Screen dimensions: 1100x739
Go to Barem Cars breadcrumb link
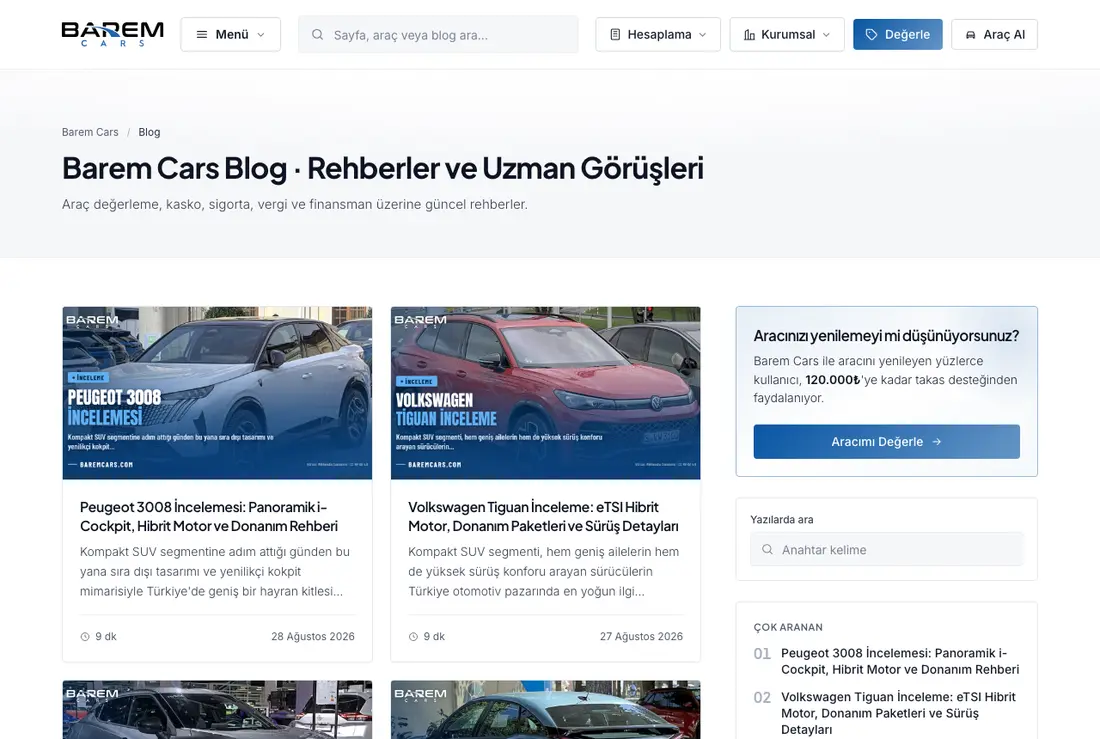pos(90,132)
